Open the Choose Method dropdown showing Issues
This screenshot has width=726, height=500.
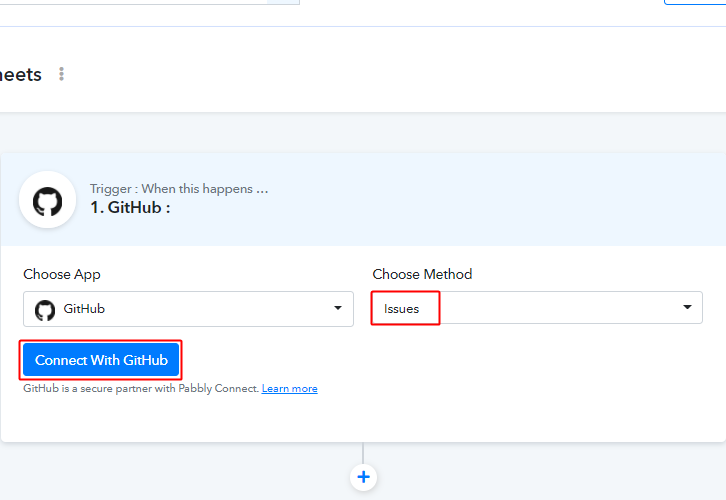537,308
